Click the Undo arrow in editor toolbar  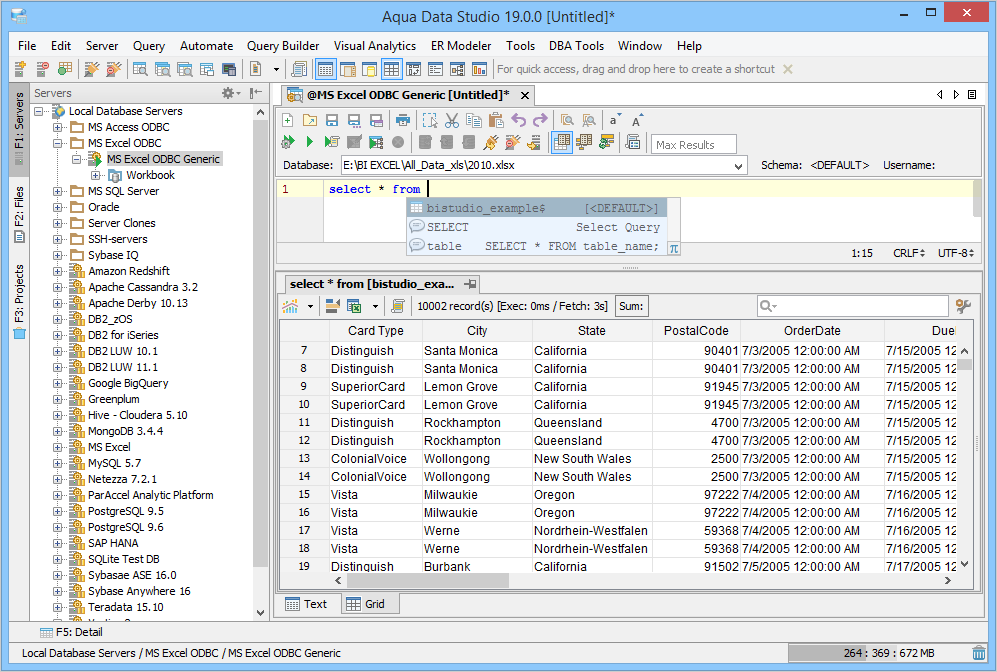(518, 120)
